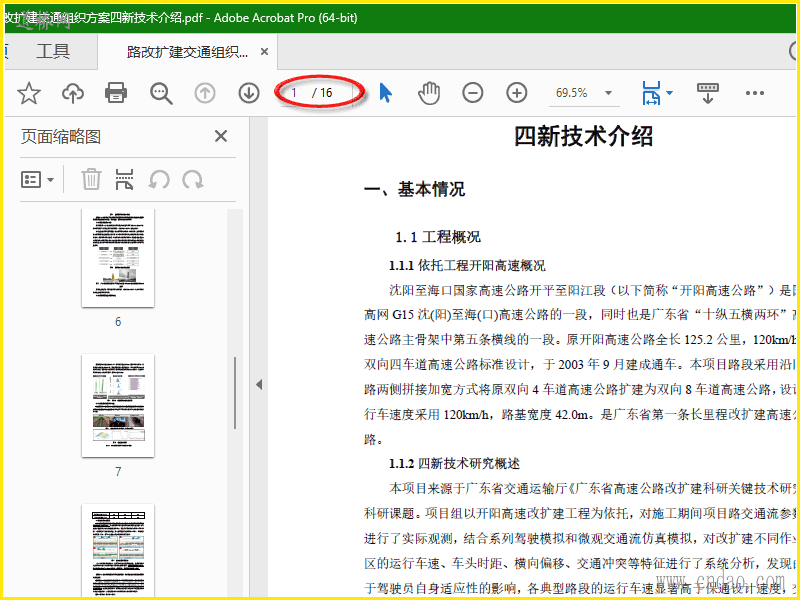Delete selected pages with the trash icon
This screenshot has height=600, width=800.
tap(91, 179)
